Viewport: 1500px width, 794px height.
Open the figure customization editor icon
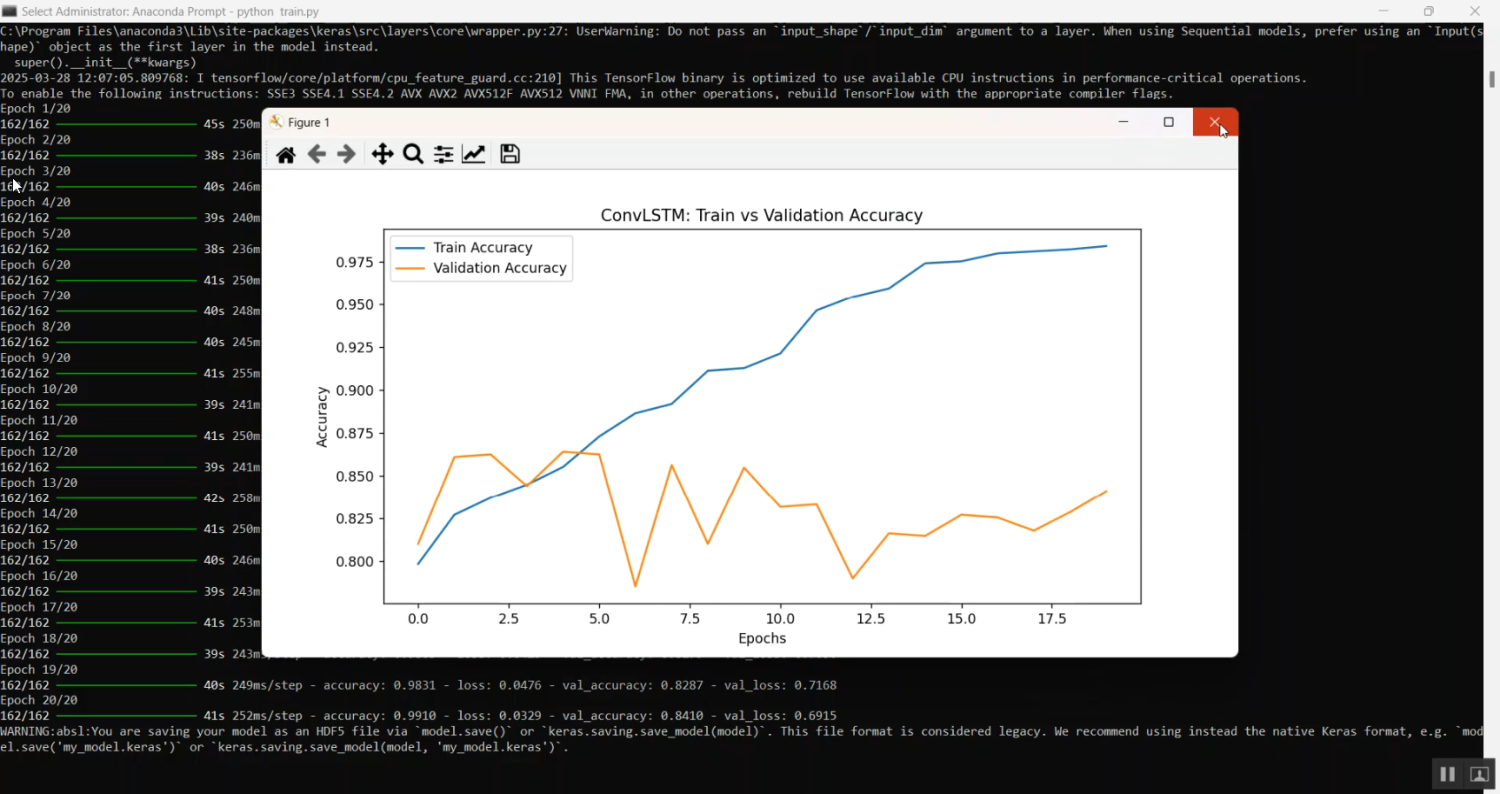(x=473, y=154)
